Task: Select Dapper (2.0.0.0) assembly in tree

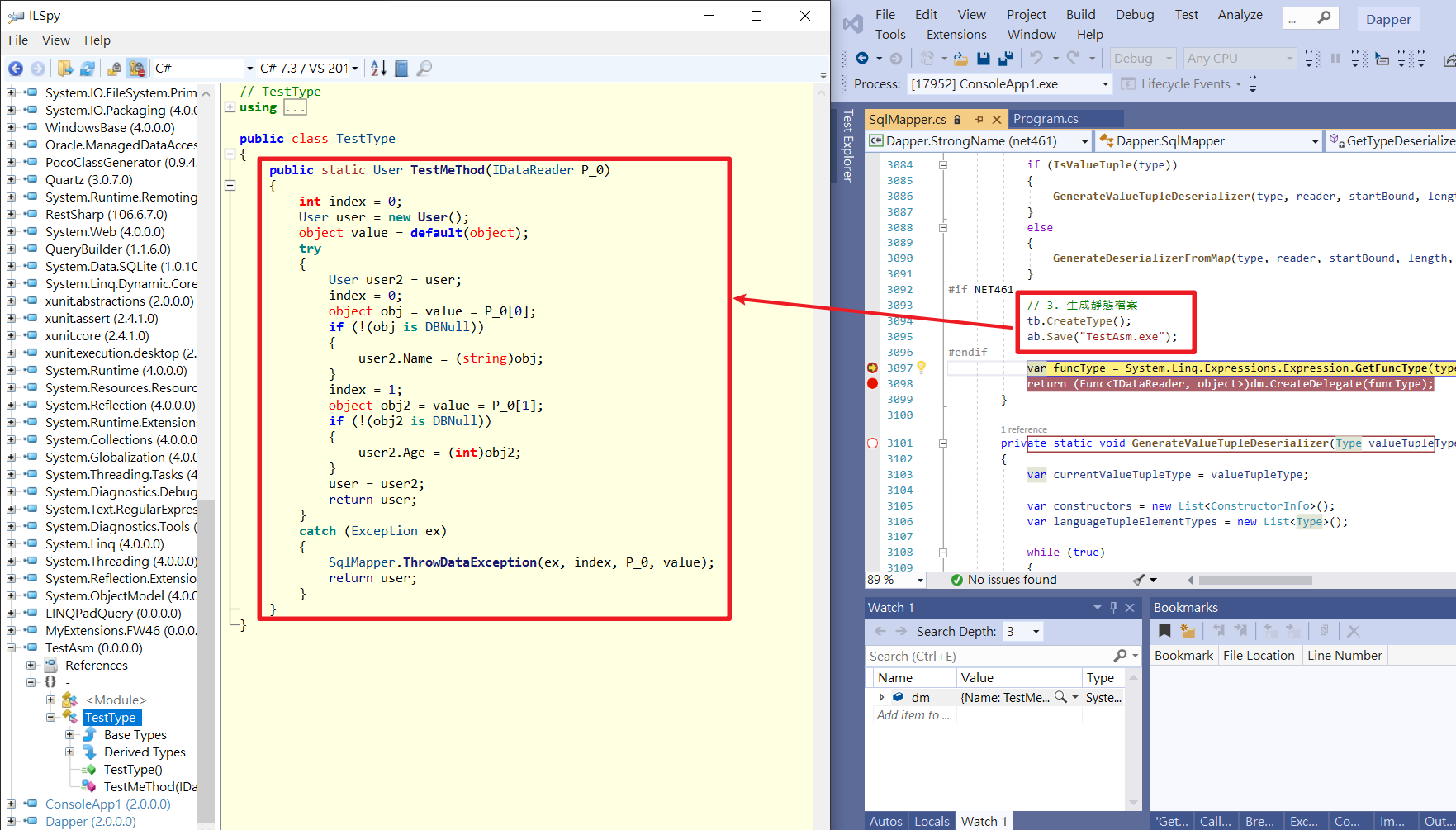Action: (x=91, y=822)
